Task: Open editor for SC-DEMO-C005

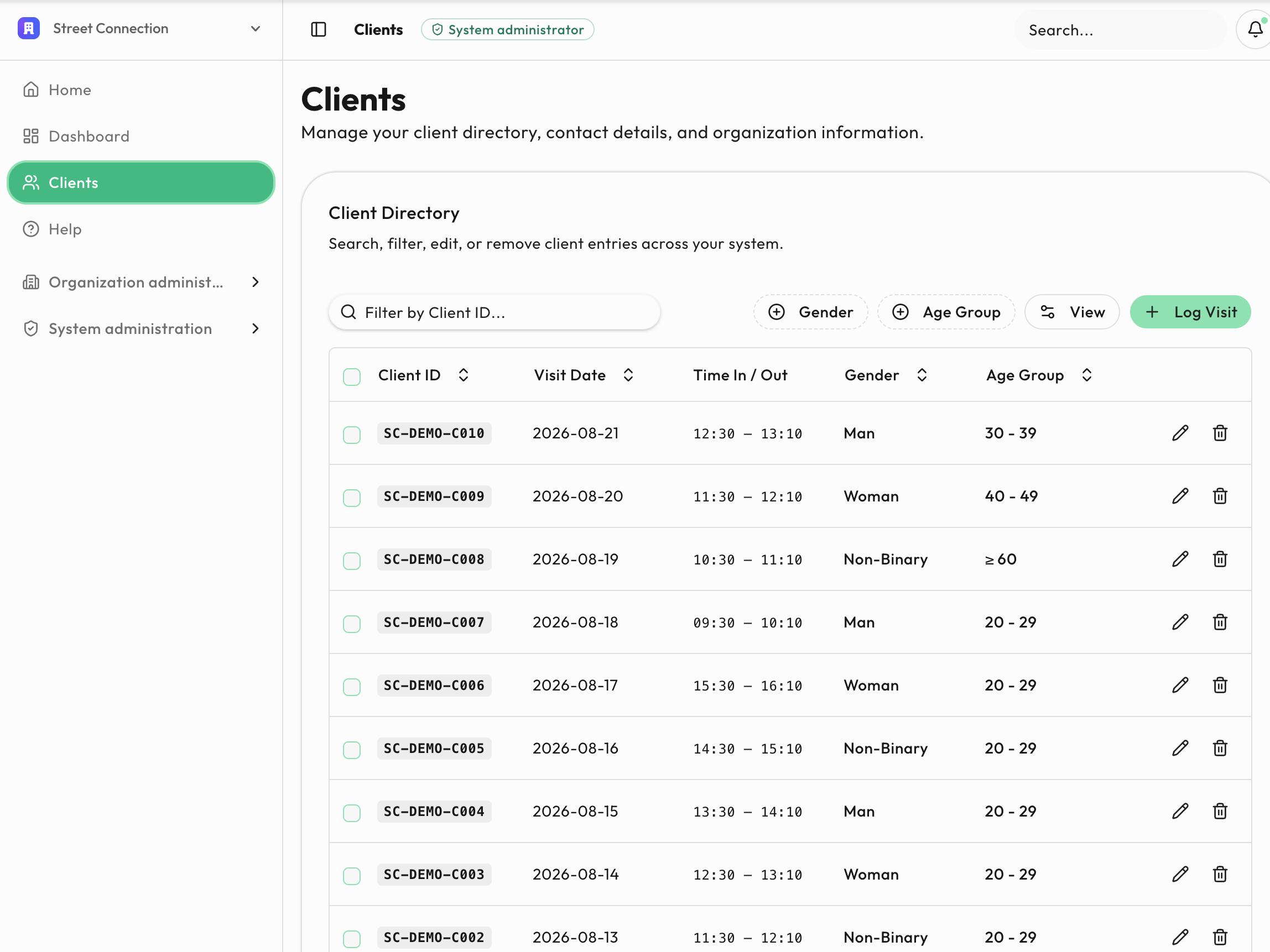Action: coord(1180,749)
